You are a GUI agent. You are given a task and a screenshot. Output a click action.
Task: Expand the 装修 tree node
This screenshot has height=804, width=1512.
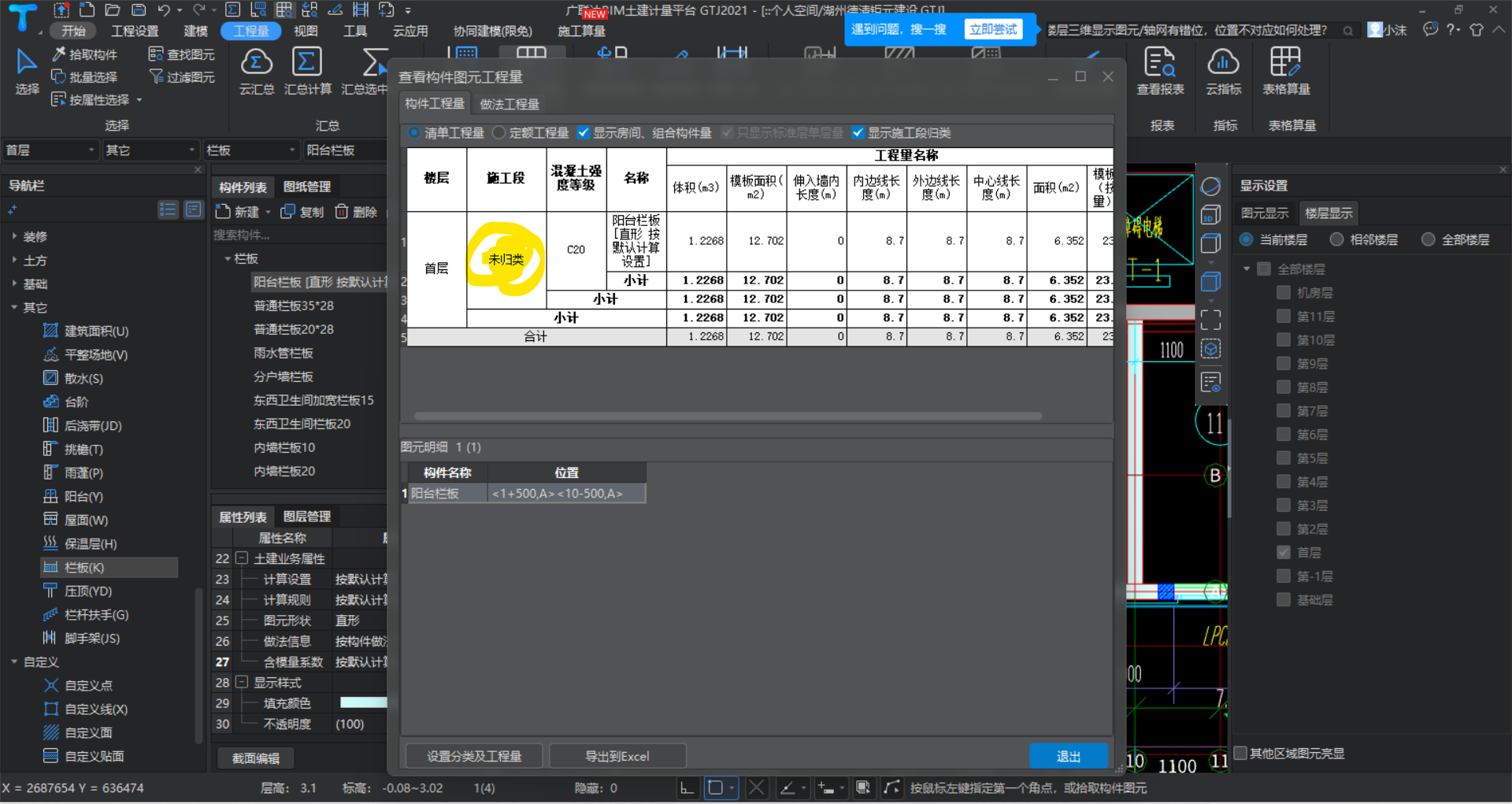14,236
